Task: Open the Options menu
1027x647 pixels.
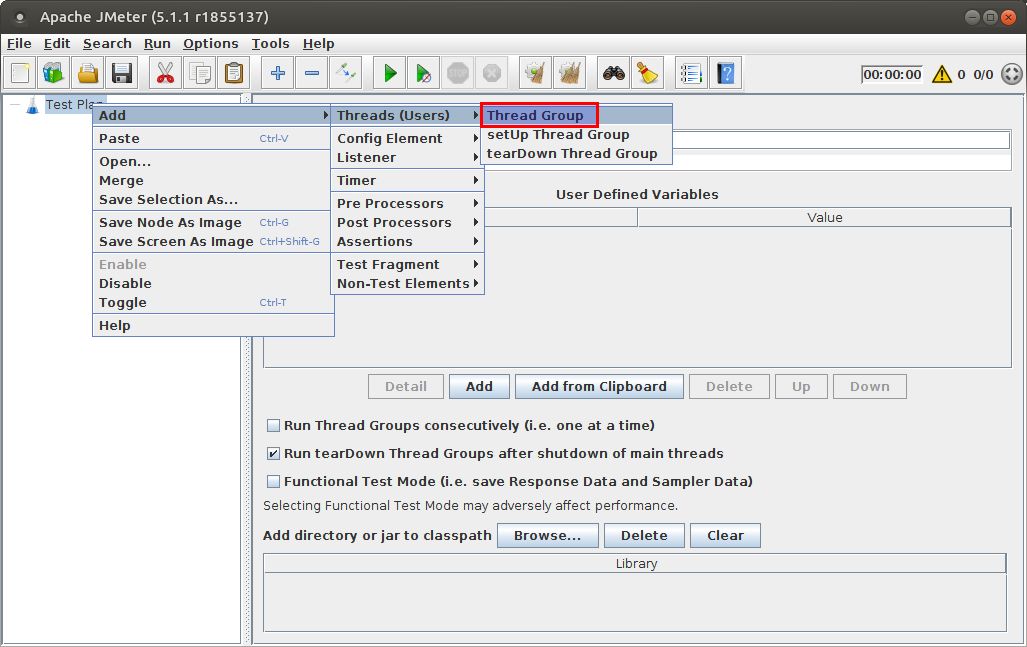Action: 210,44
